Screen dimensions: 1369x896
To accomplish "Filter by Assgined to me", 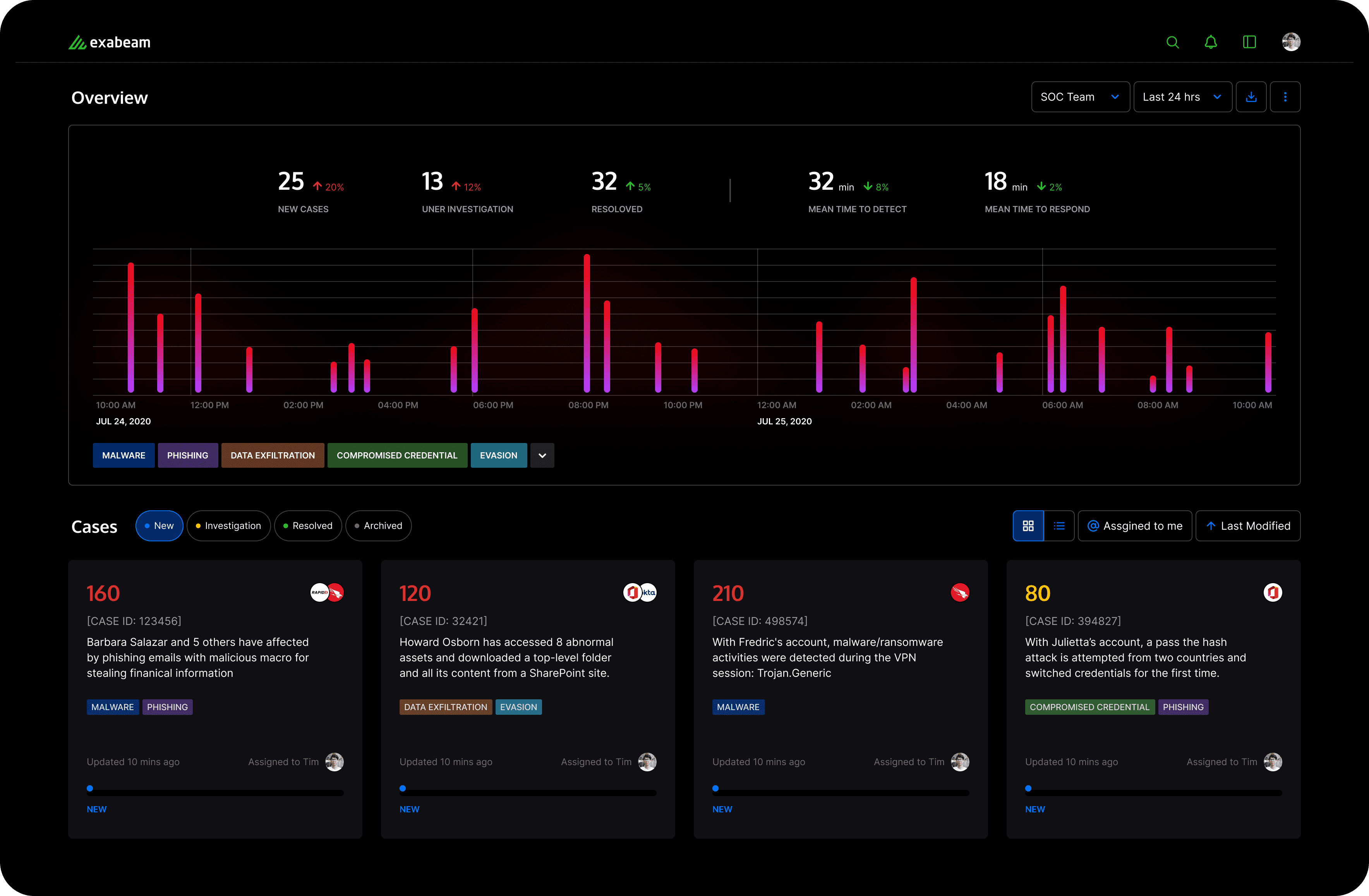I will 1134,526.
